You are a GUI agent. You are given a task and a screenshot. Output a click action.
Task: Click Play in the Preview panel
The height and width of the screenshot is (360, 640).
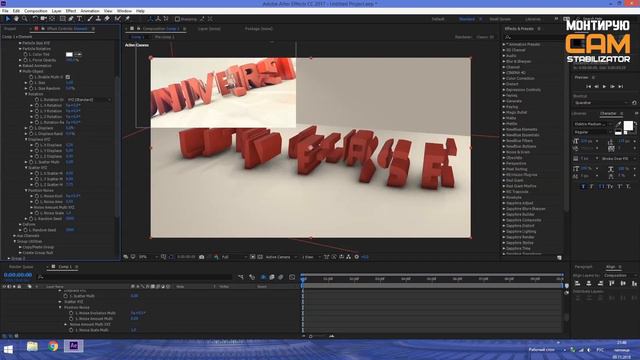coord(604,87)
